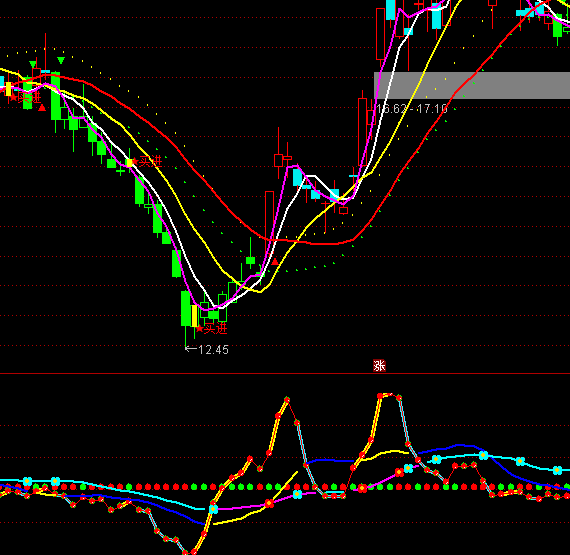Click the lowest green candlestick above 12.45
Viewport: 570px width, 555px height.
click(185, 308)
